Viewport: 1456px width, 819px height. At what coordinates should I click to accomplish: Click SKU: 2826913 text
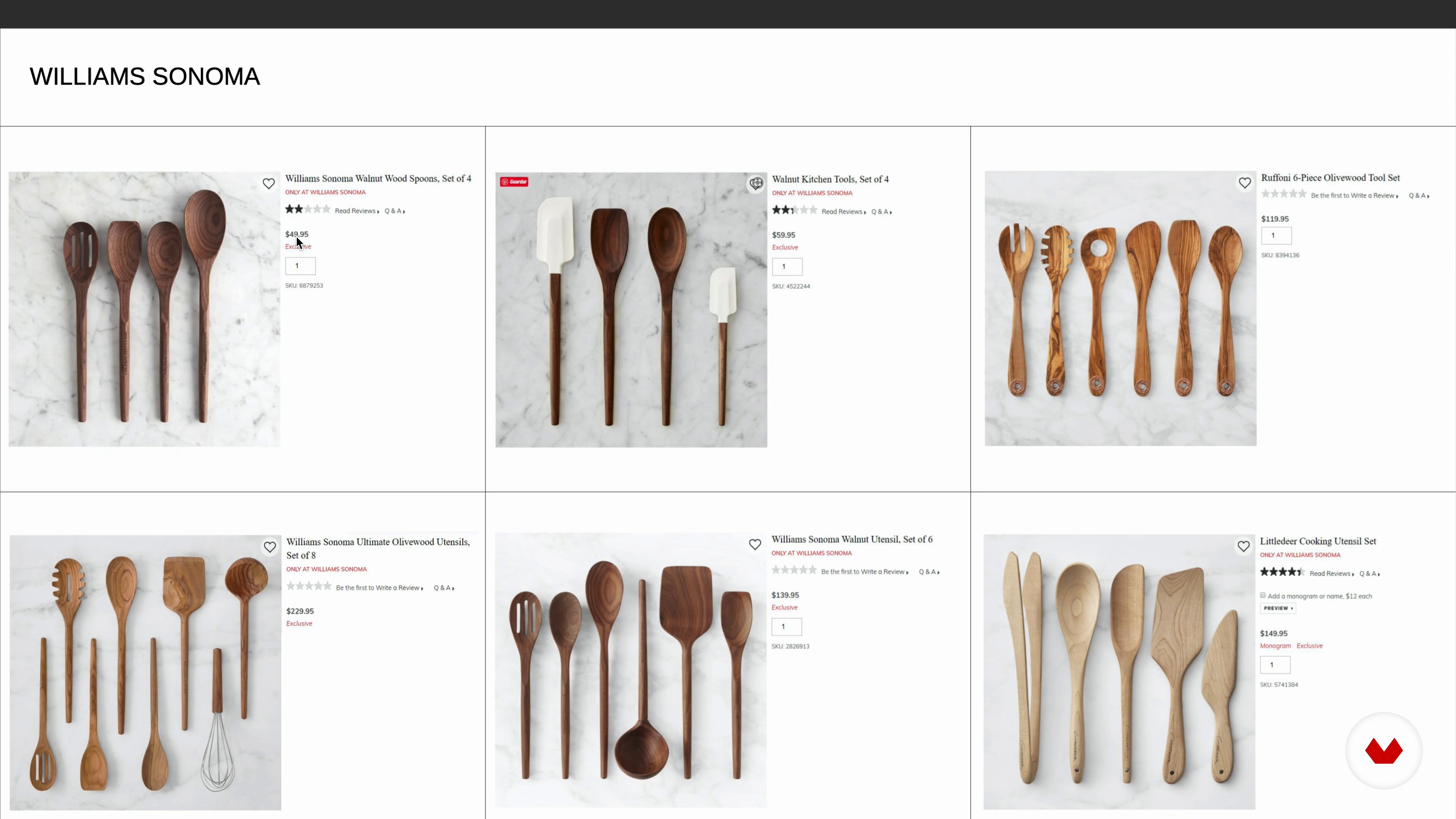point(791,646)
